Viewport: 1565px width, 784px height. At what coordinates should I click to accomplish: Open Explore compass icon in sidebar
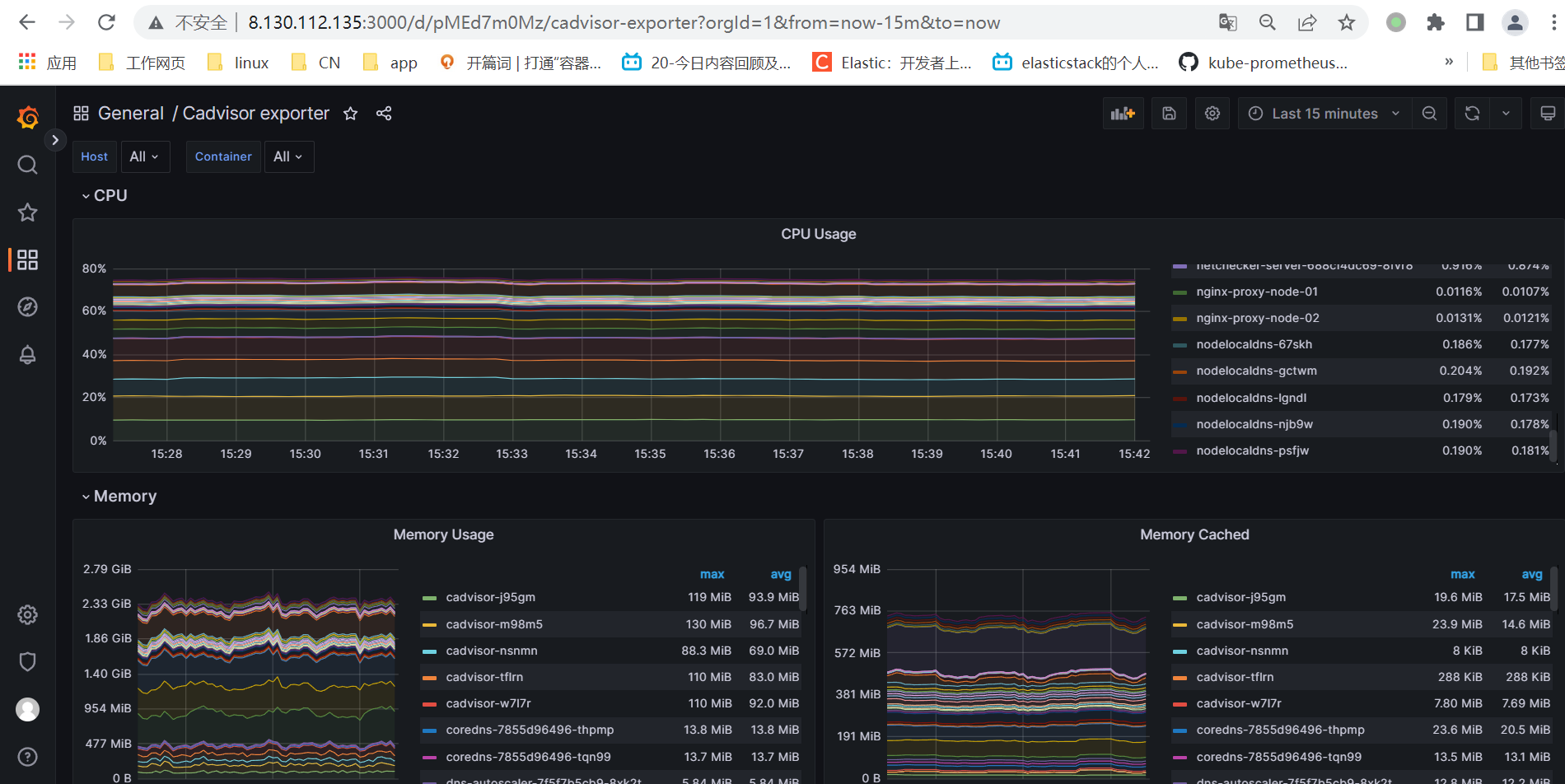coord(28,307)
